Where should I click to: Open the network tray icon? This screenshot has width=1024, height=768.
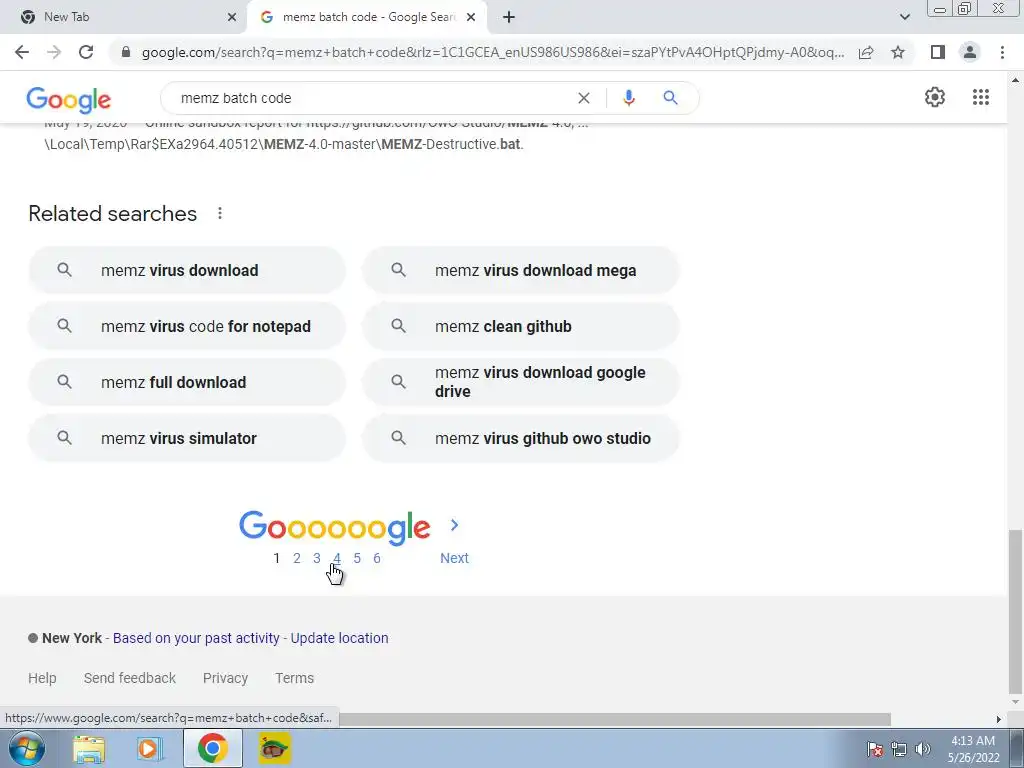click(899, 749)
